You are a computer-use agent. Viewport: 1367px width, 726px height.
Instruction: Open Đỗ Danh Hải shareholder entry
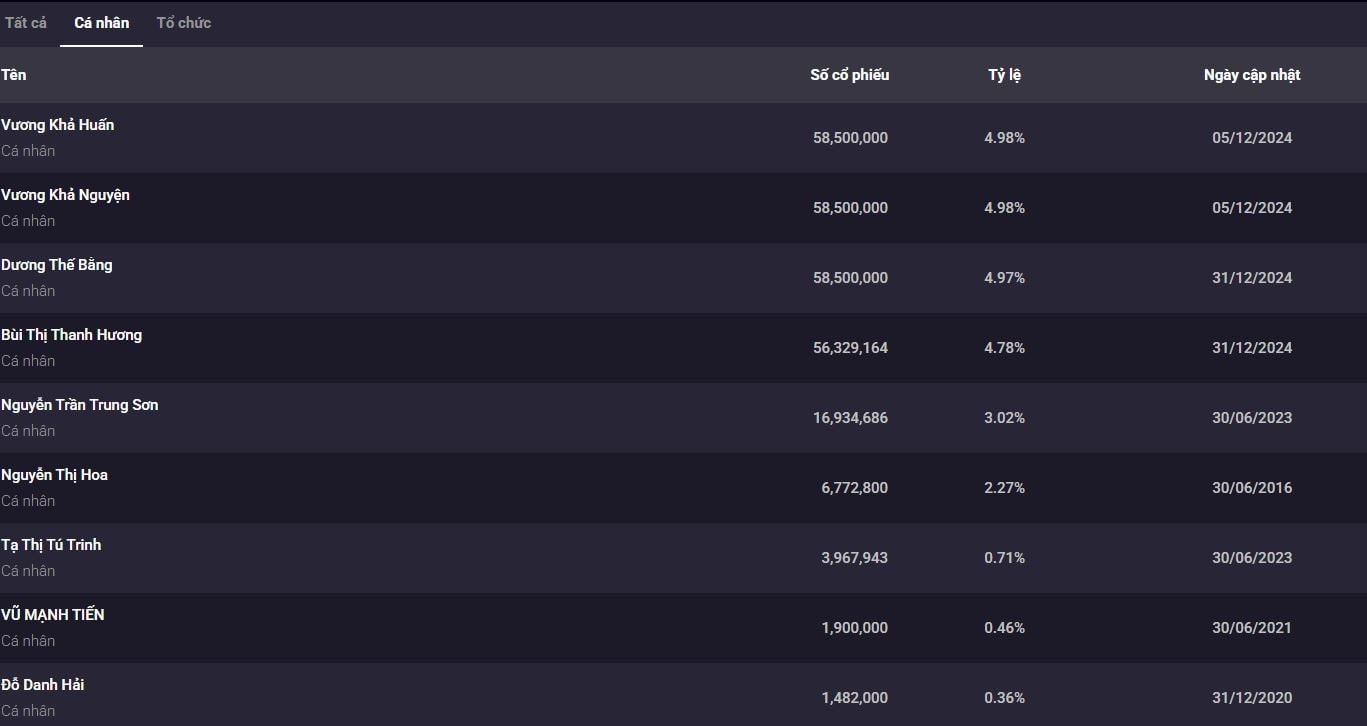(43, 685)
